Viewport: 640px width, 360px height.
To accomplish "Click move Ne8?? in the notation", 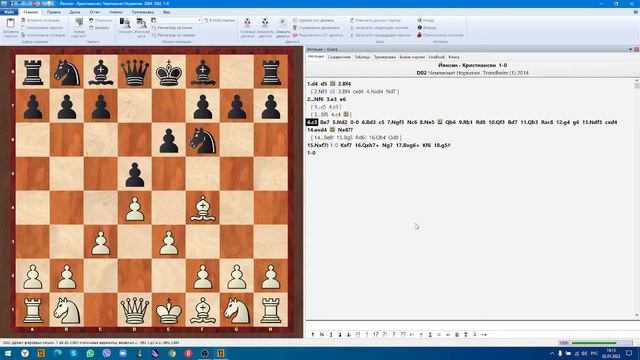I will pyautogui.click(x=345, y=130).
